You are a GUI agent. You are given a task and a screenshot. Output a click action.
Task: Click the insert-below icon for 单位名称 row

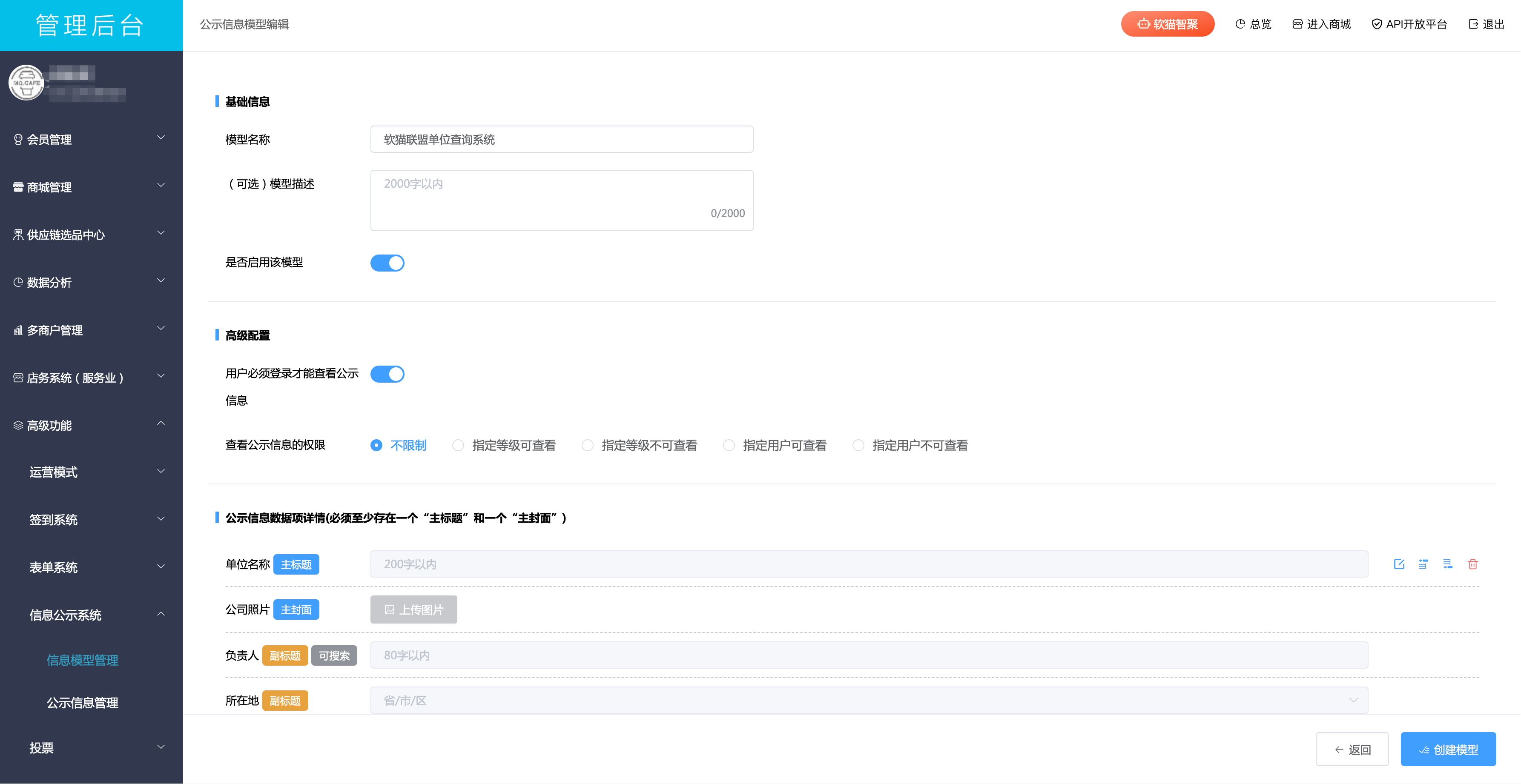(x=1448, y=564)
